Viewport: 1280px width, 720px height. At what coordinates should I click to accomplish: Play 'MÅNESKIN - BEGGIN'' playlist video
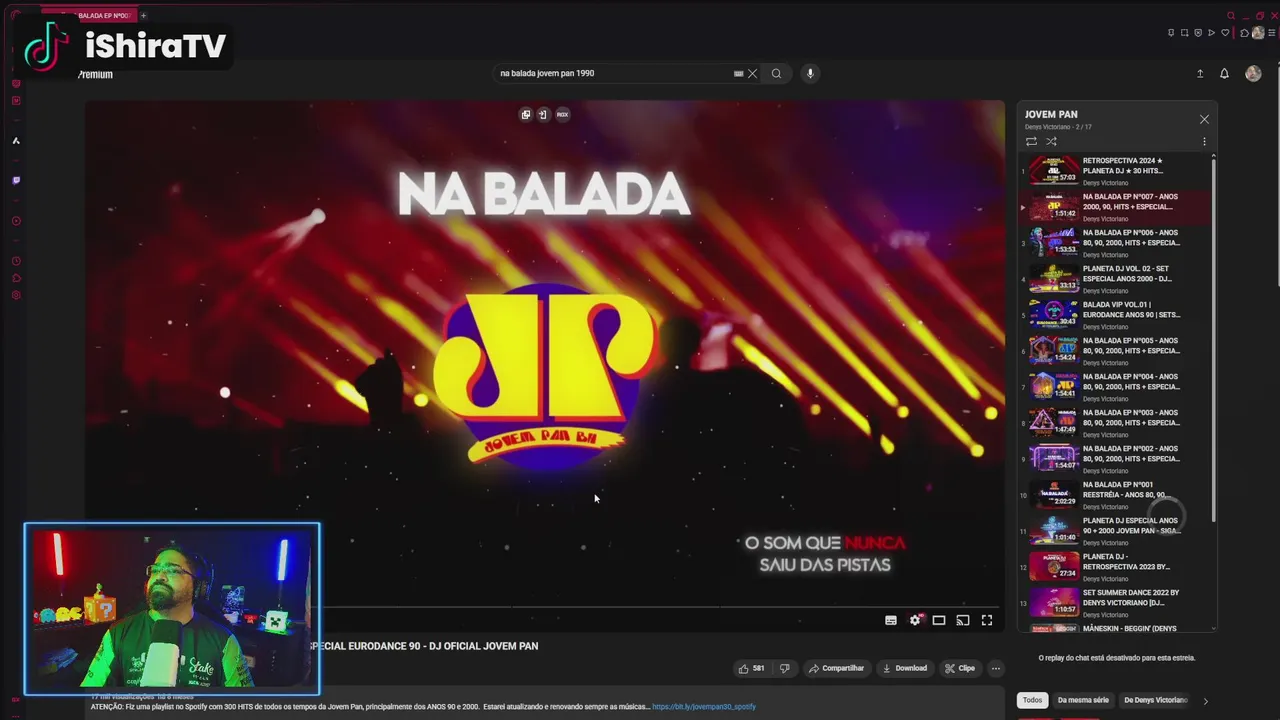pos(1114,628)
